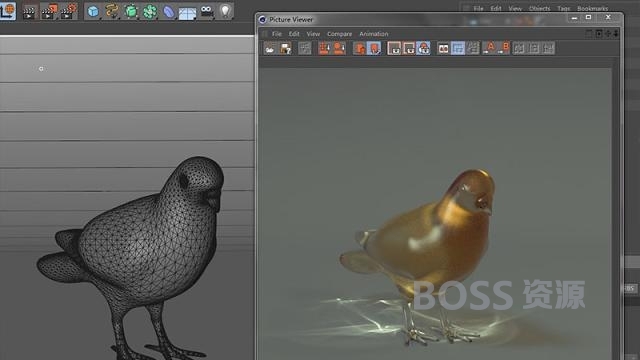Viewport: 640px width, 360px height.
Task: Click the Stop Rendering icon
Action: tap(304, 49)
